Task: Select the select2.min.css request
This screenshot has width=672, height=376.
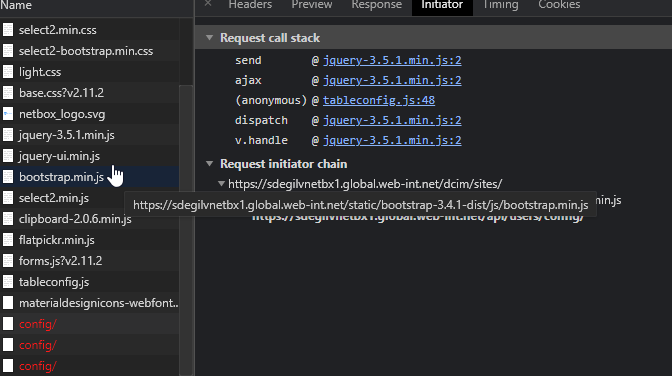Action: (90, 30)
